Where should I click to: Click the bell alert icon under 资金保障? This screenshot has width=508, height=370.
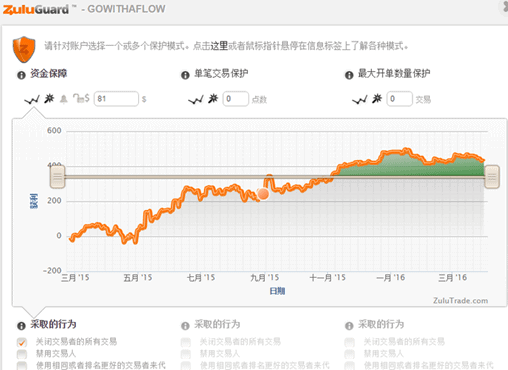pos(63,99)
